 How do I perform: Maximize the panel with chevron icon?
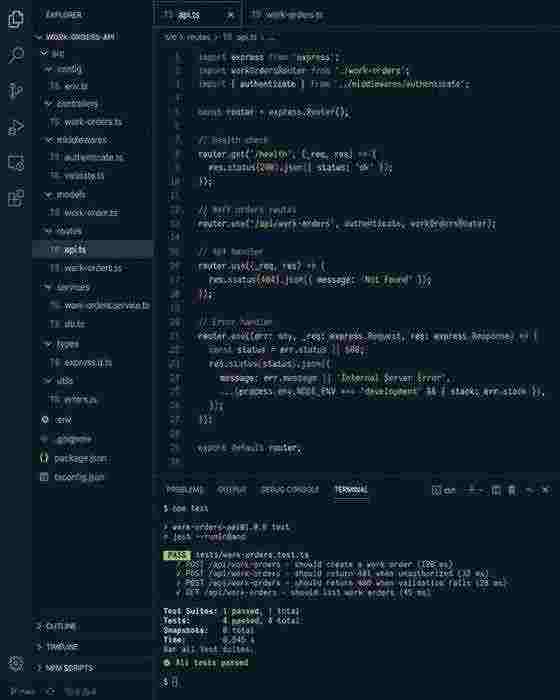(529, 490)
